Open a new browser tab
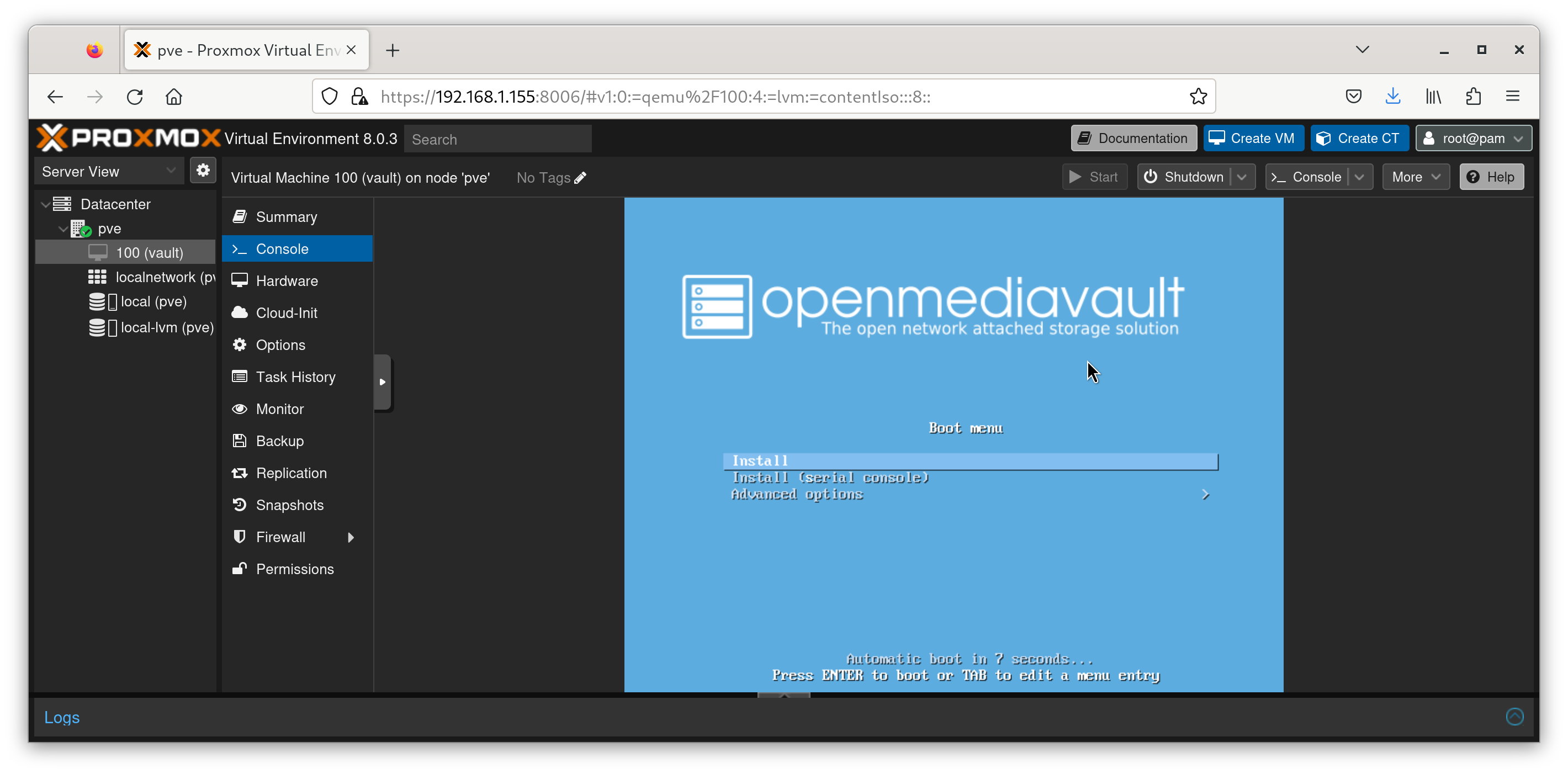This screenshot has height=774, width=1568. [x=393, y=50]
